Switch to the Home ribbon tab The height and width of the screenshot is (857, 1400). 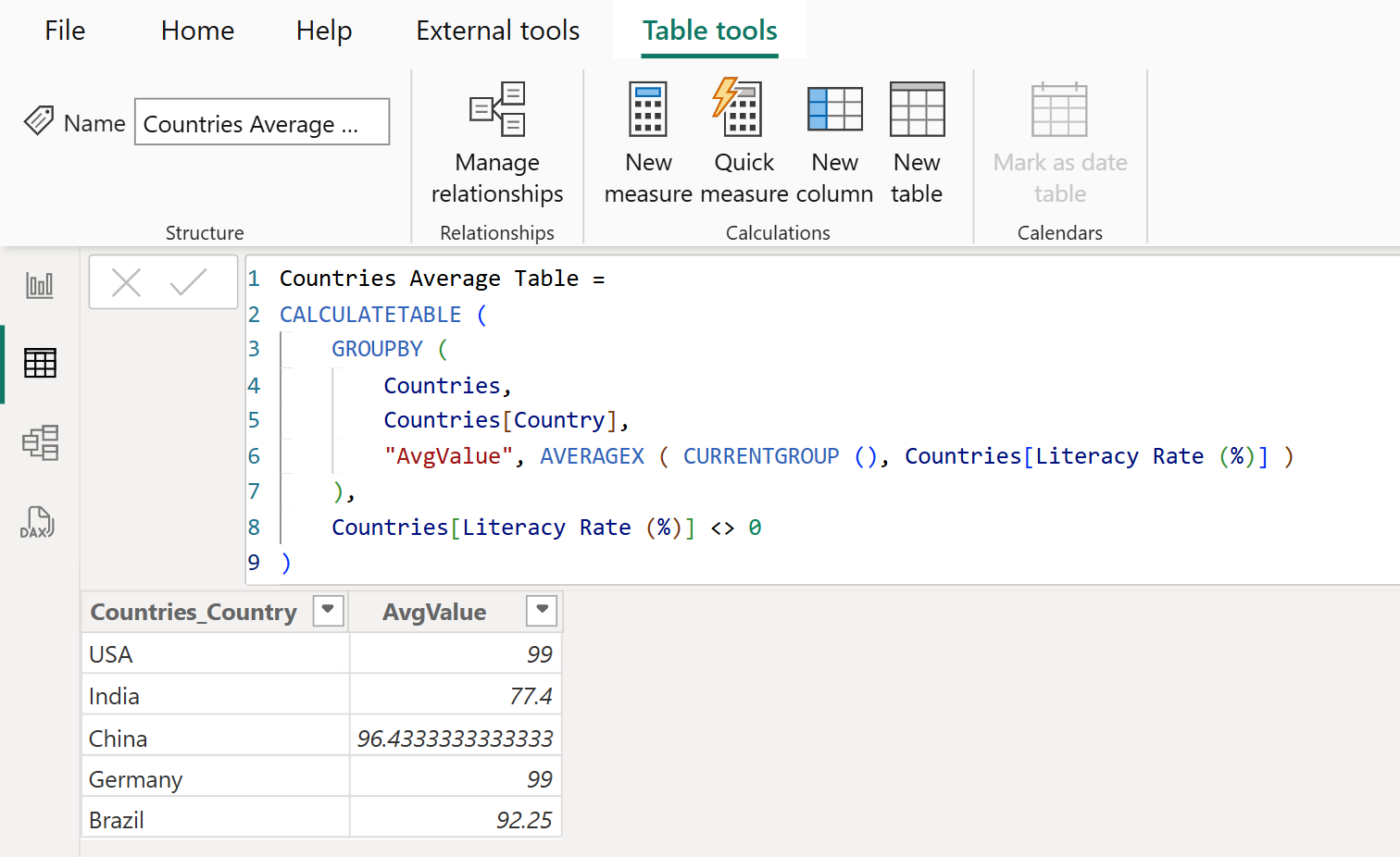196,31
